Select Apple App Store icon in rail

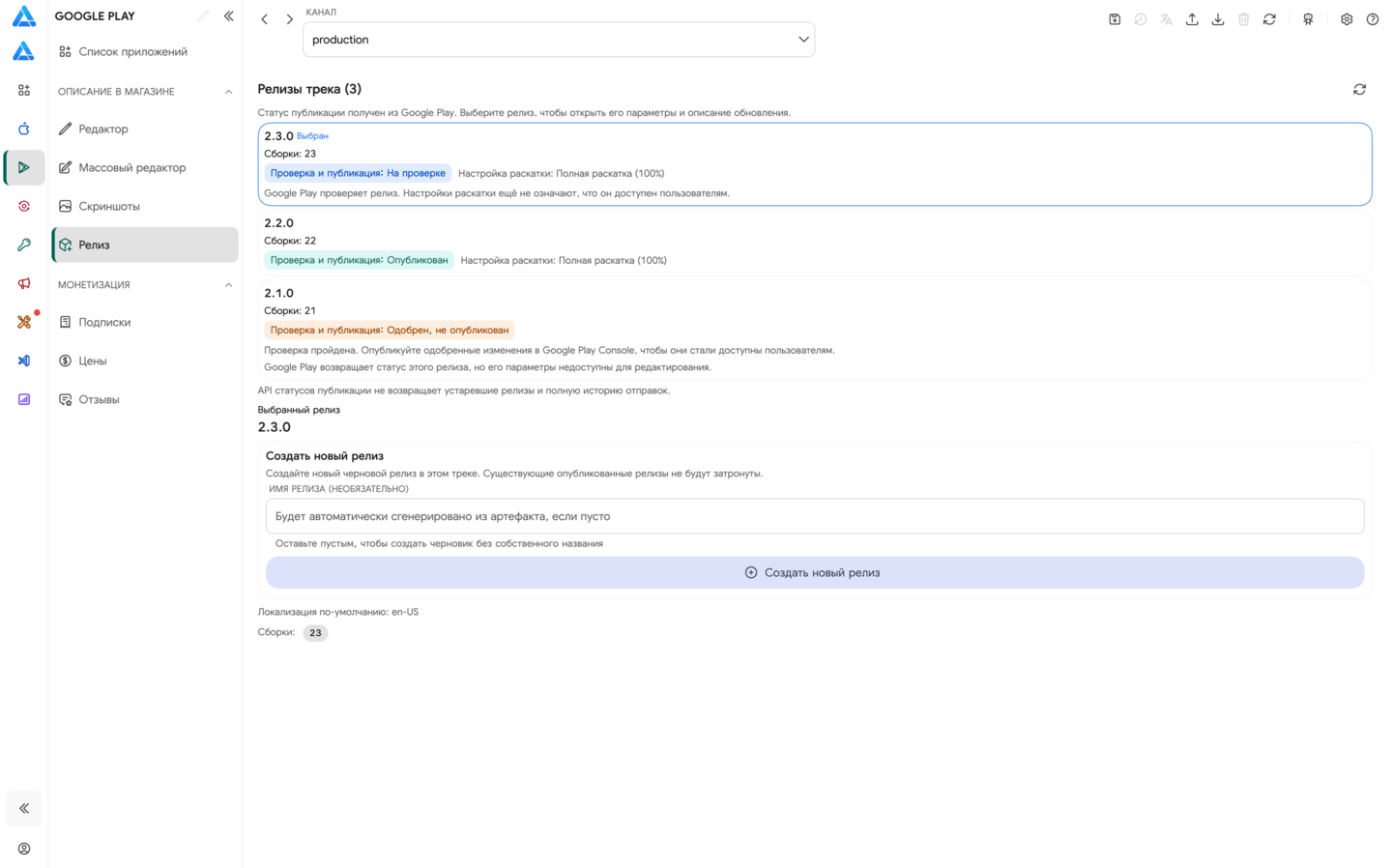click(x=24, y=129)
